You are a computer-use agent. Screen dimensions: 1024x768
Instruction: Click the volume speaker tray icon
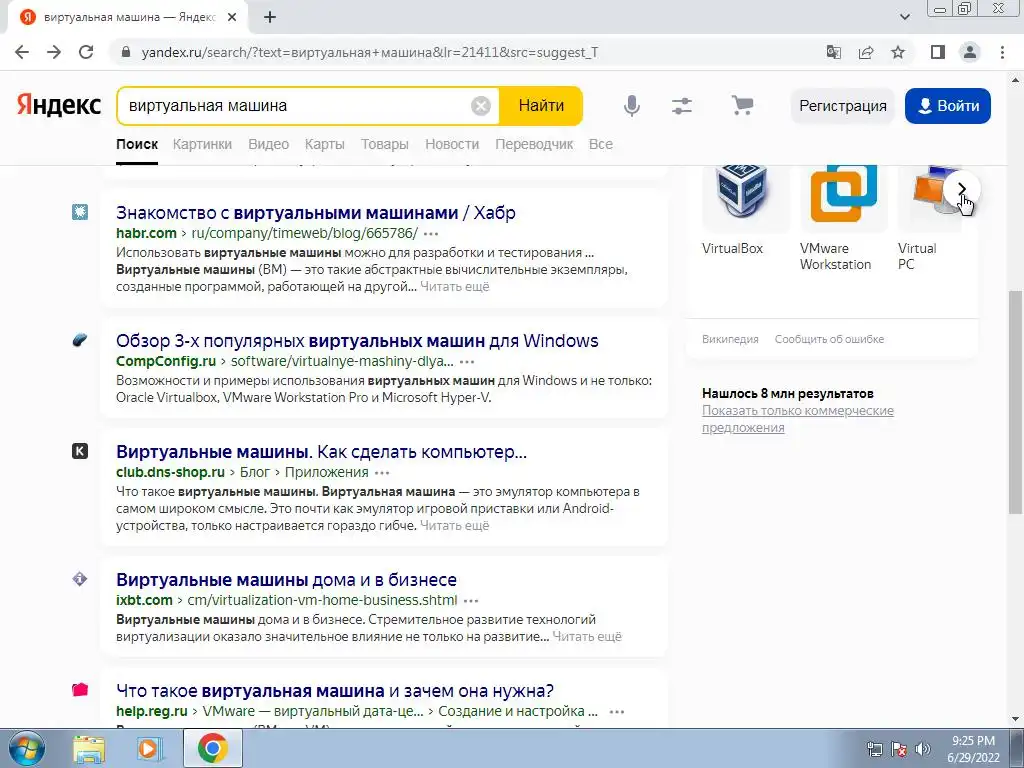(923, 749)
